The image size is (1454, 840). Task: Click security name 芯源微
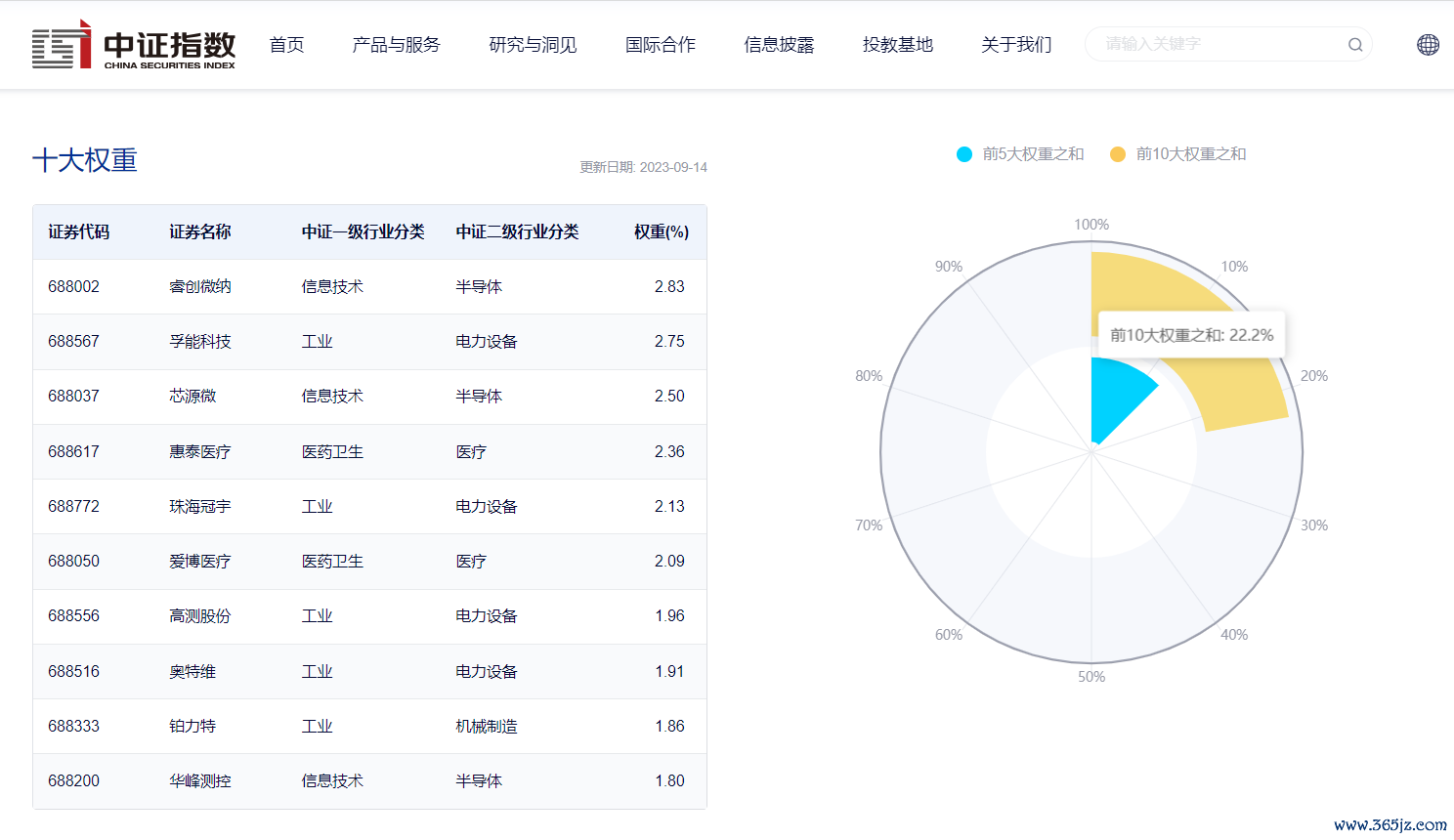[192, 397]
